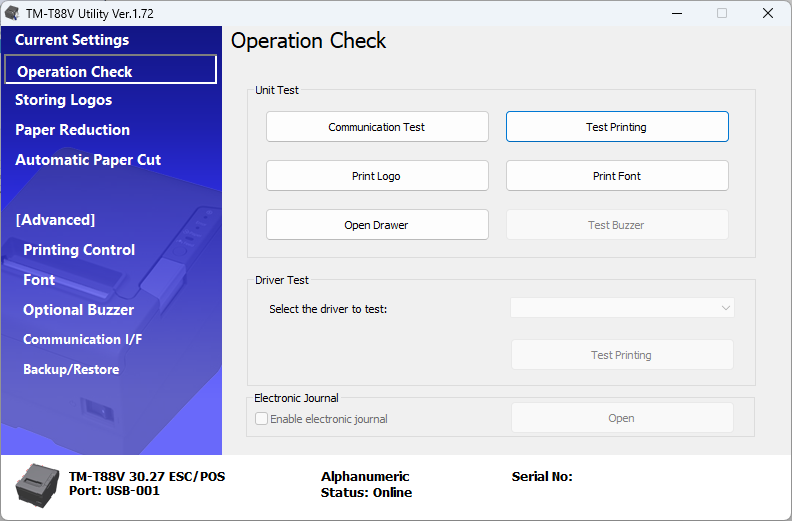Click the Open Drawer button
Image resolution: width=792 pixels, height=521 pixels.
(x=377, y=225)
